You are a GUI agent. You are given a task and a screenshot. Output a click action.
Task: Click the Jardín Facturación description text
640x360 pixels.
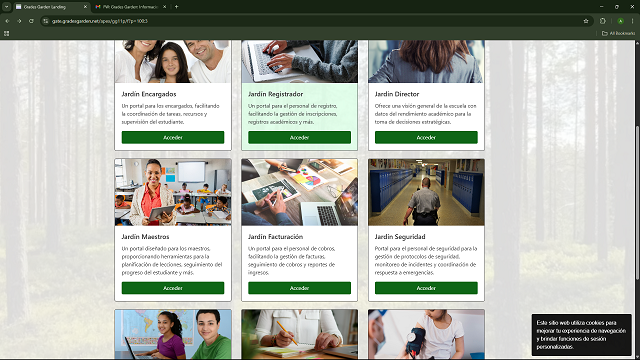coord(292,260)
